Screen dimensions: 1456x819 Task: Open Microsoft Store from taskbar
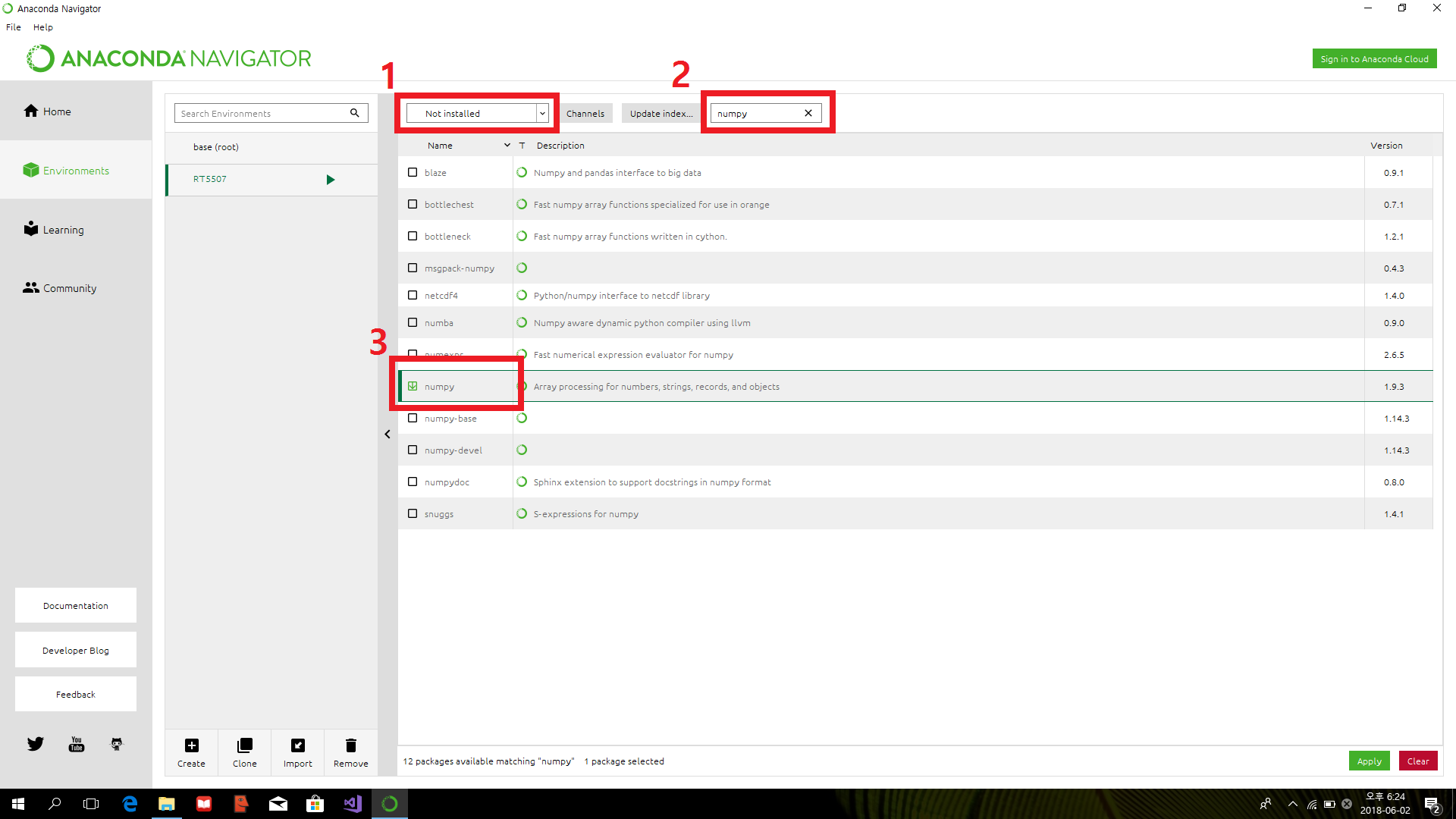tap(315, 804)
